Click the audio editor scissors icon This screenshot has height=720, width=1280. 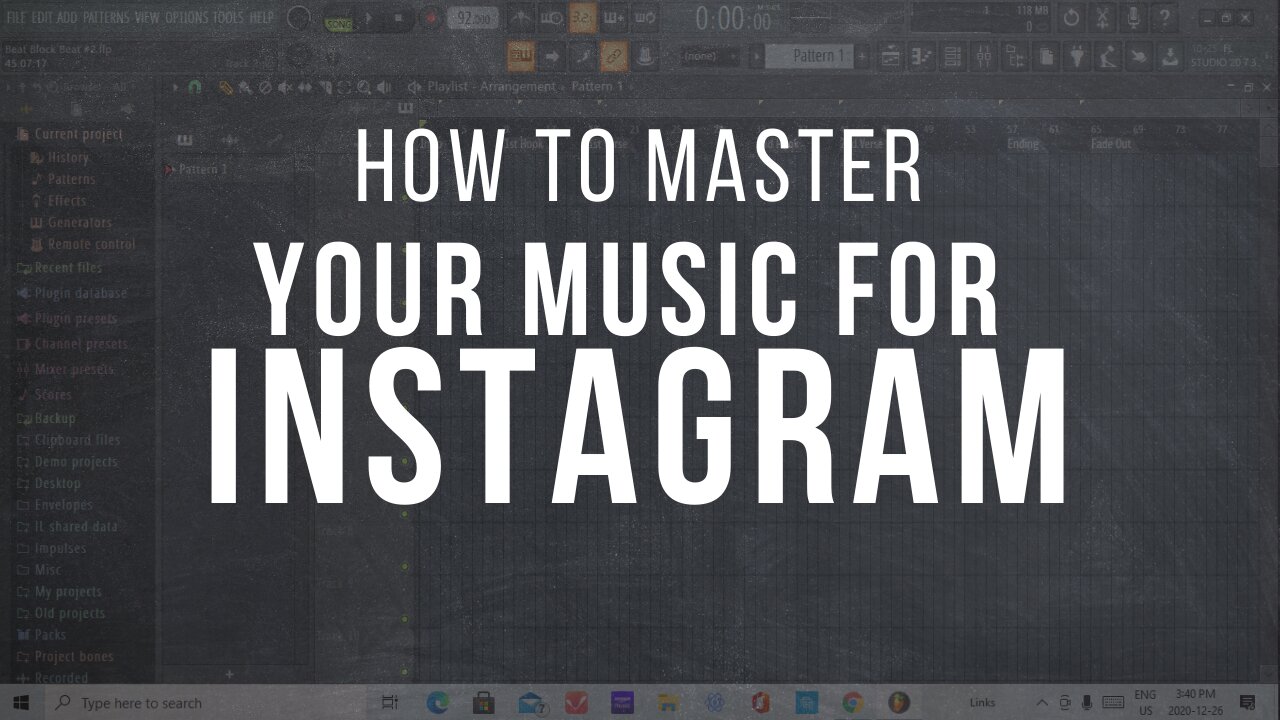click(1102, 18)
